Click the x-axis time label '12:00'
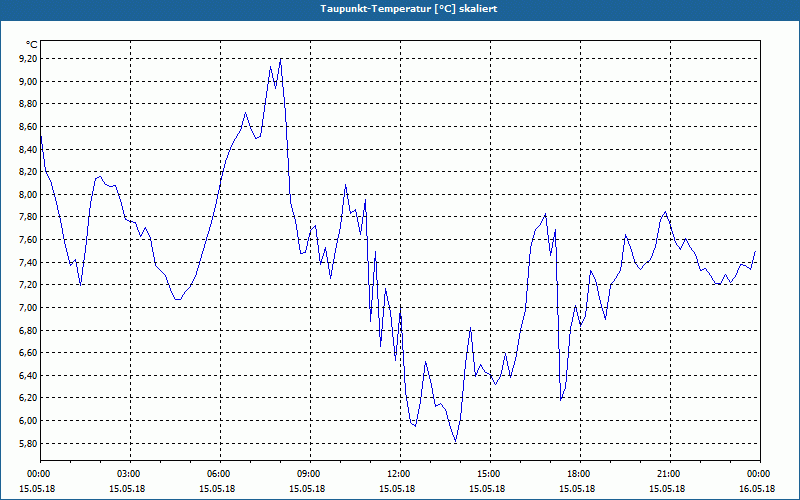Image resolution: width=800 pixels, height=500 pixels. click(x=399, y=474)
